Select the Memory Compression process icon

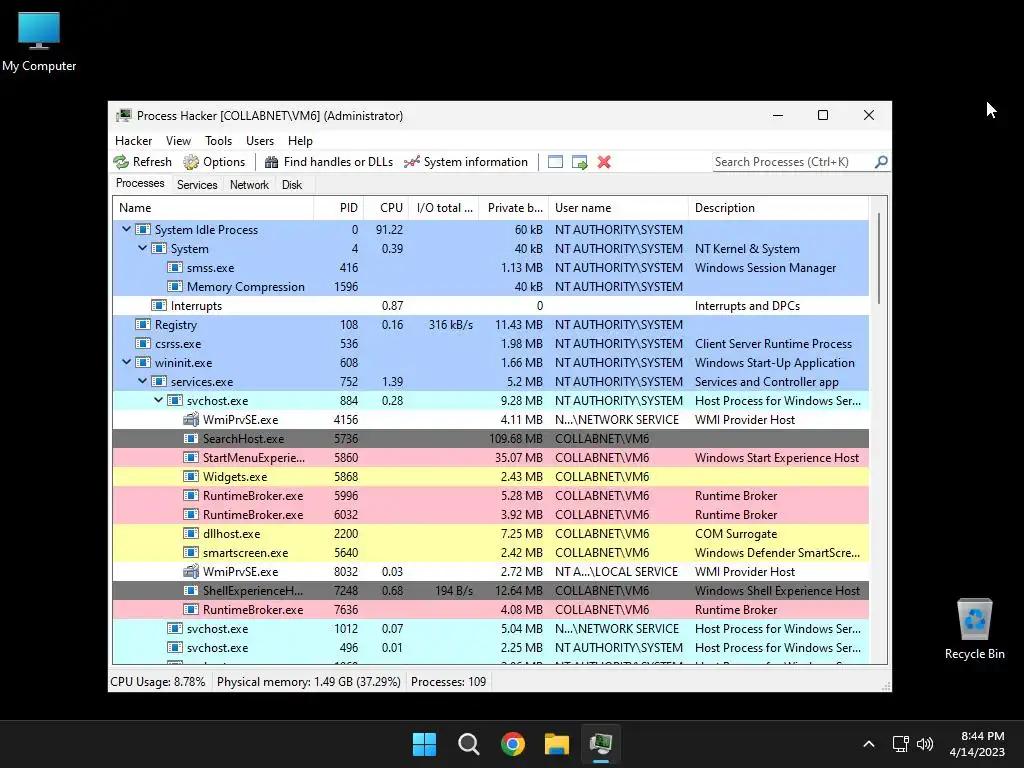(175, 287)
